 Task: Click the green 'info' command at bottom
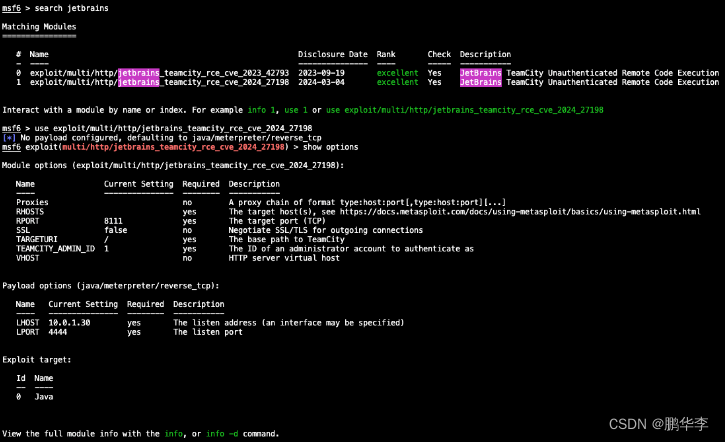(x=174, y=434)
